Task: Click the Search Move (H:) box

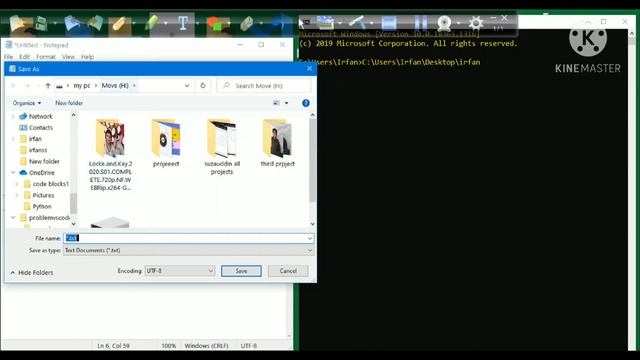Action: pos(264,86)
